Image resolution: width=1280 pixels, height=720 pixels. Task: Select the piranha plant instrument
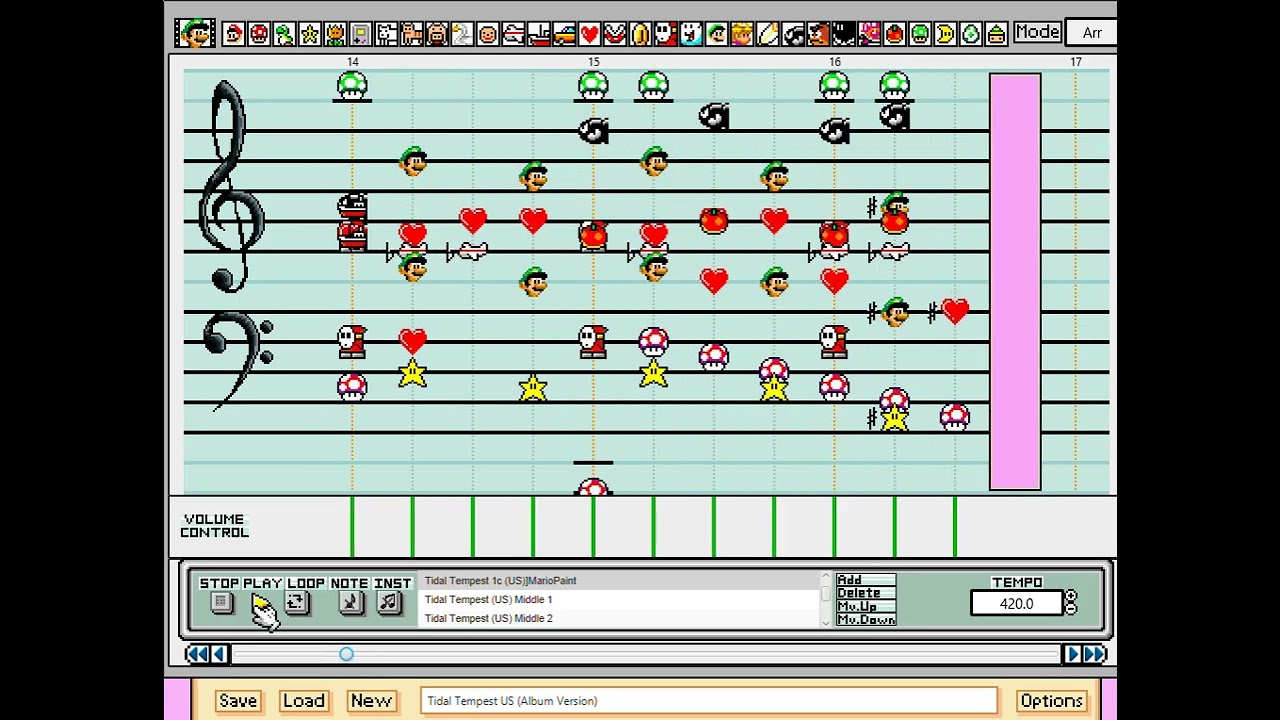615,34
